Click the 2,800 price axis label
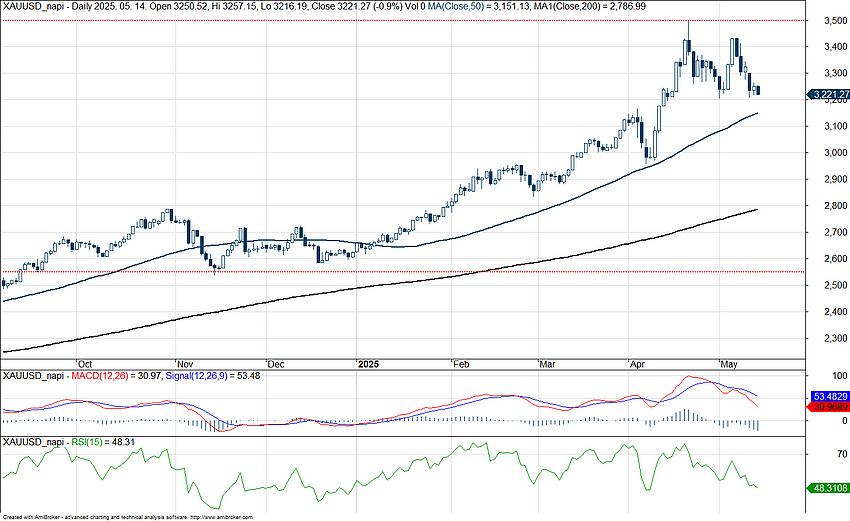 [x=835, y=206]
